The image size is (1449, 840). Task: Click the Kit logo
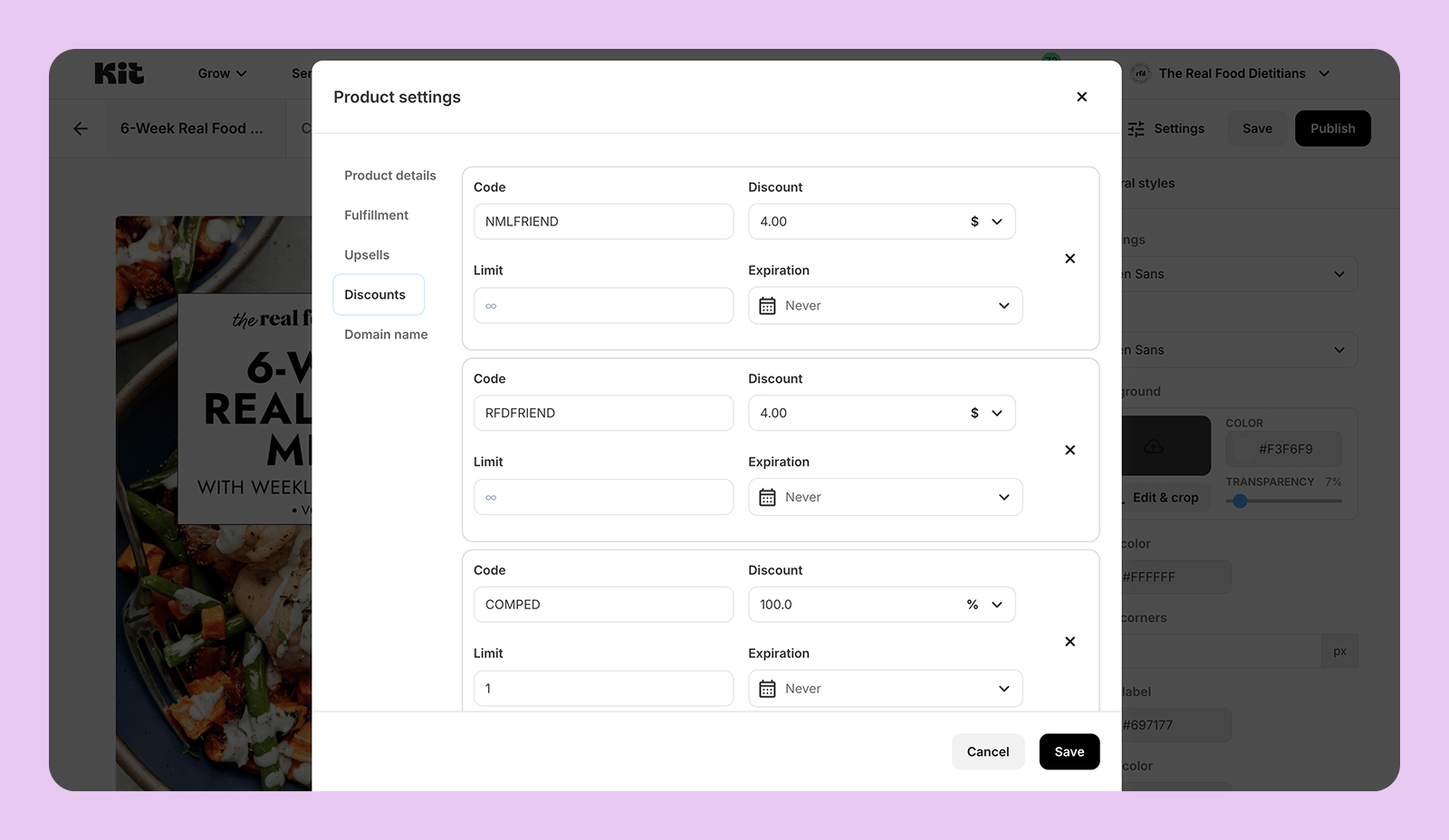119,73
